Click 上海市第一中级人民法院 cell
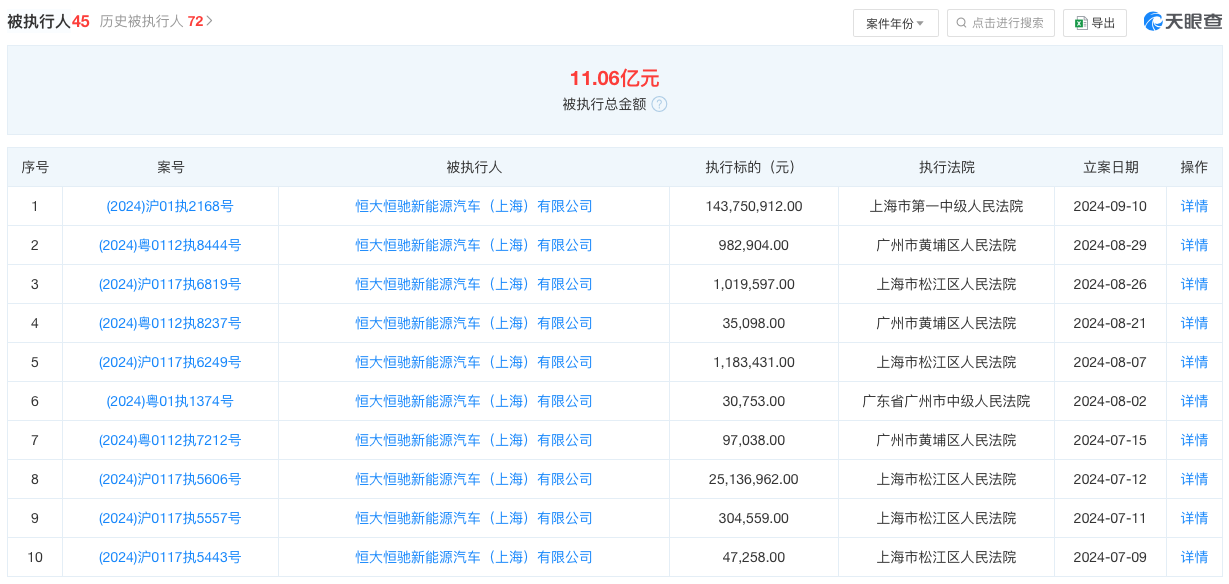The height and width of the screenshot is (584, 1229). pos(946,206)
